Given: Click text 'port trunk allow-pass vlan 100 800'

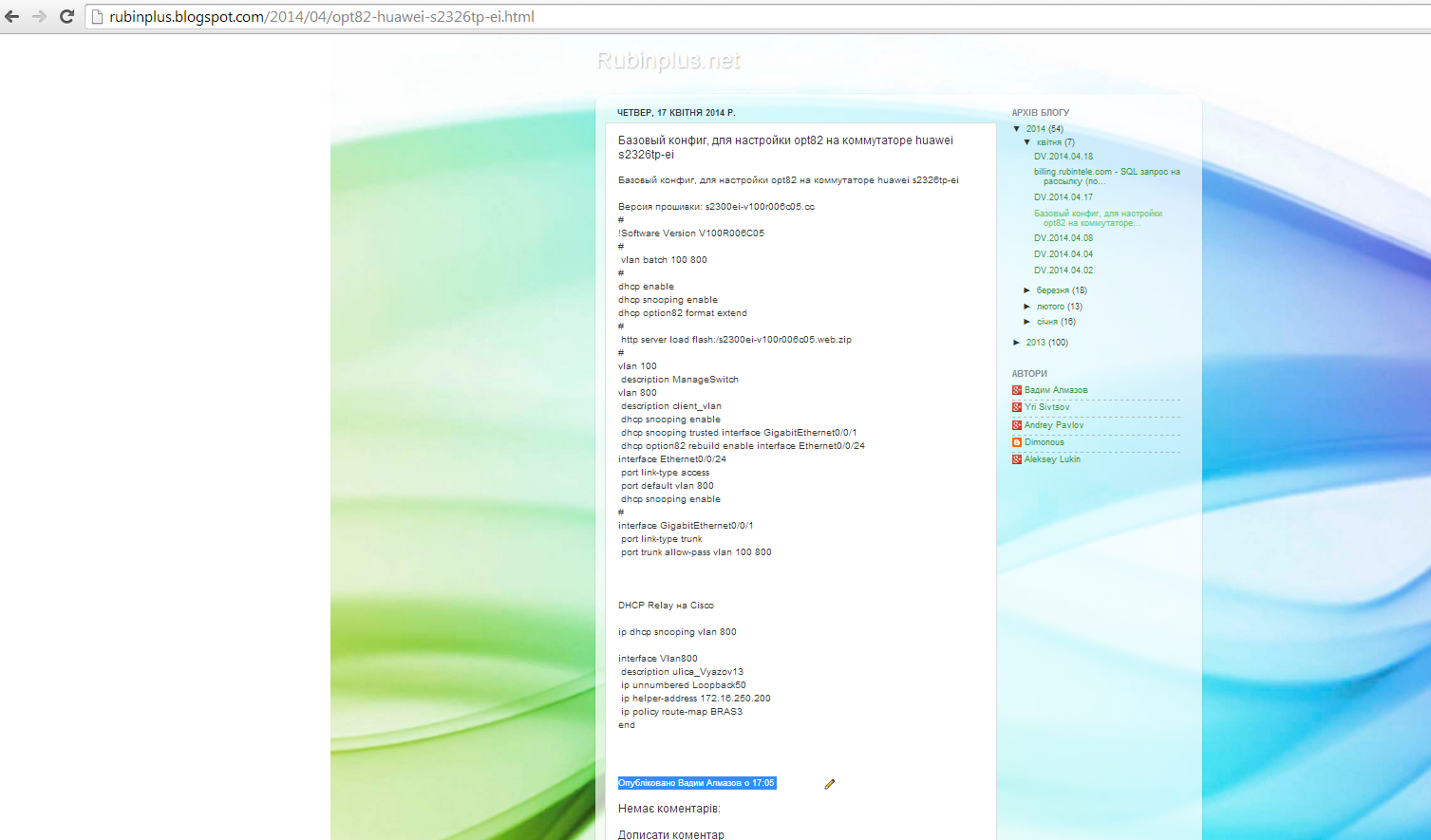Looking at the screenshot, I should [x=696, y=552].
